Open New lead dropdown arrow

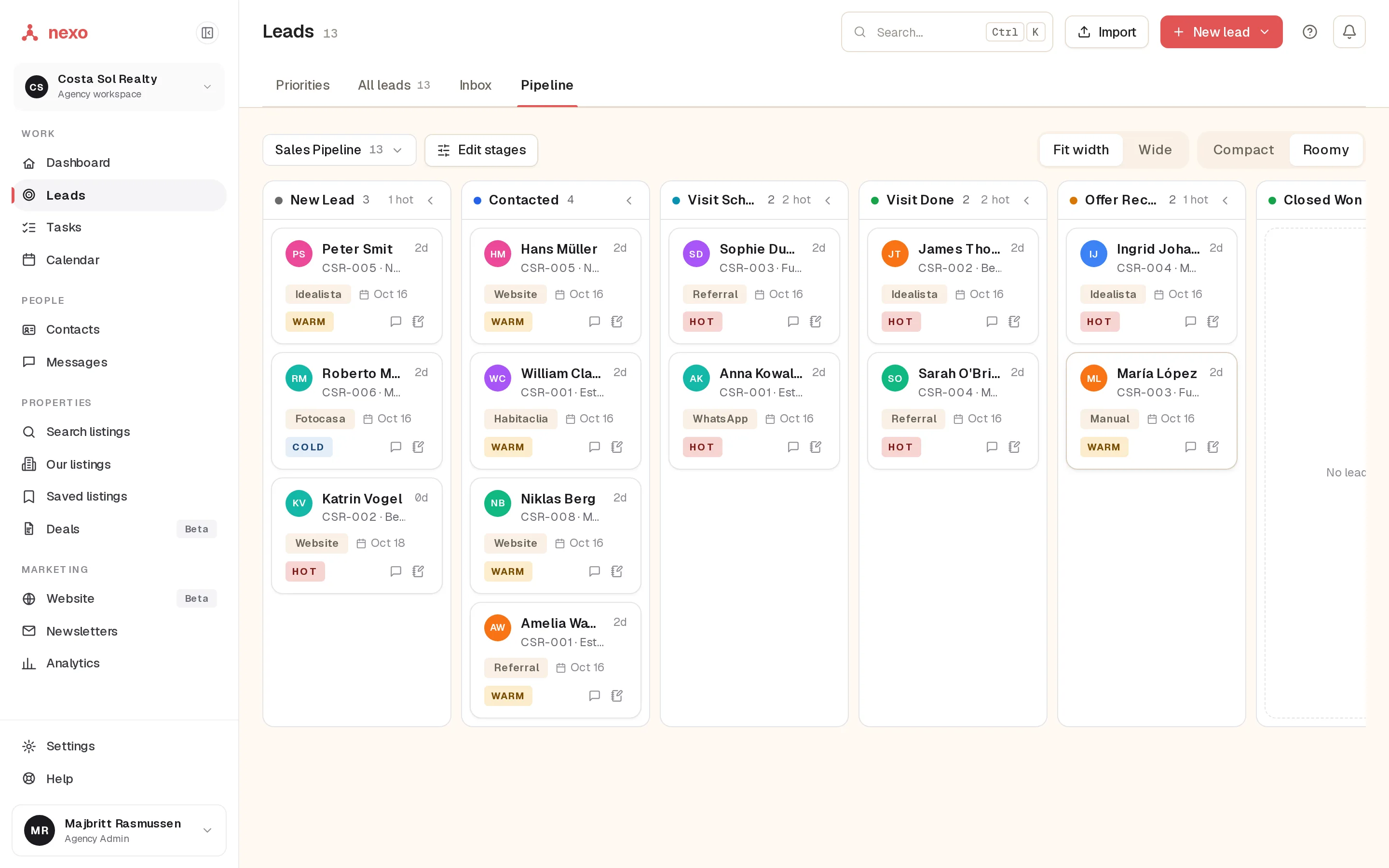[1265, 32]
